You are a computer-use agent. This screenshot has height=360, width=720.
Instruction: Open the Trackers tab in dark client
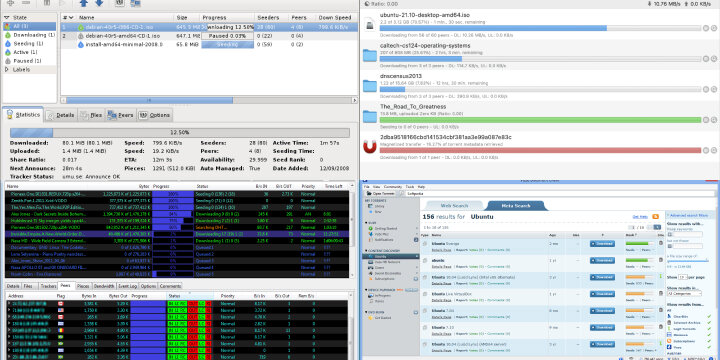pos(48,286)
